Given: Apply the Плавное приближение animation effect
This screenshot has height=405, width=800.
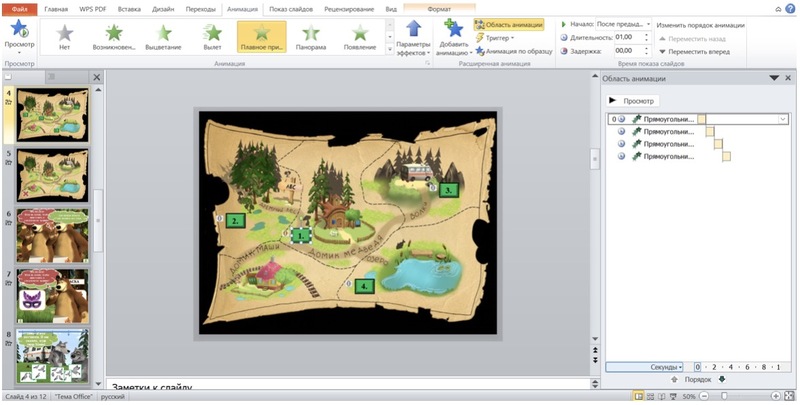Looking at the screenshot, I should [262, 37].
